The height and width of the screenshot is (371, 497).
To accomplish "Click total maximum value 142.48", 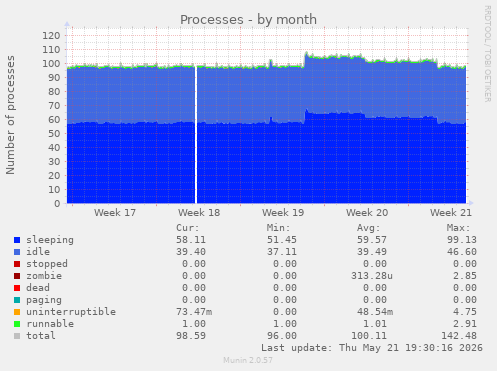I will (x=459, y=336).
